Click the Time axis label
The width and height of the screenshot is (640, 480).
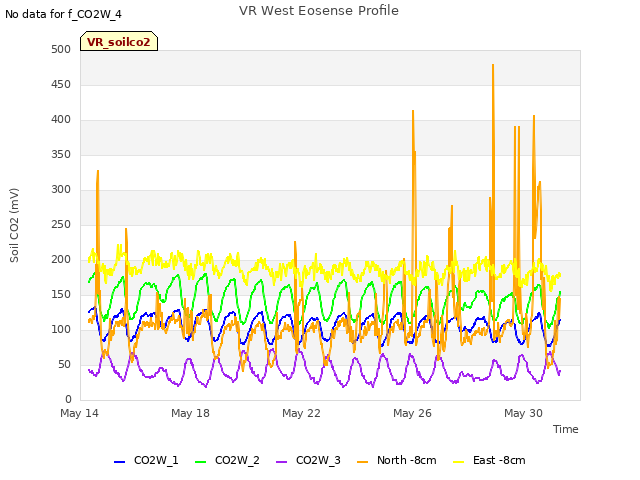point(566,429)
